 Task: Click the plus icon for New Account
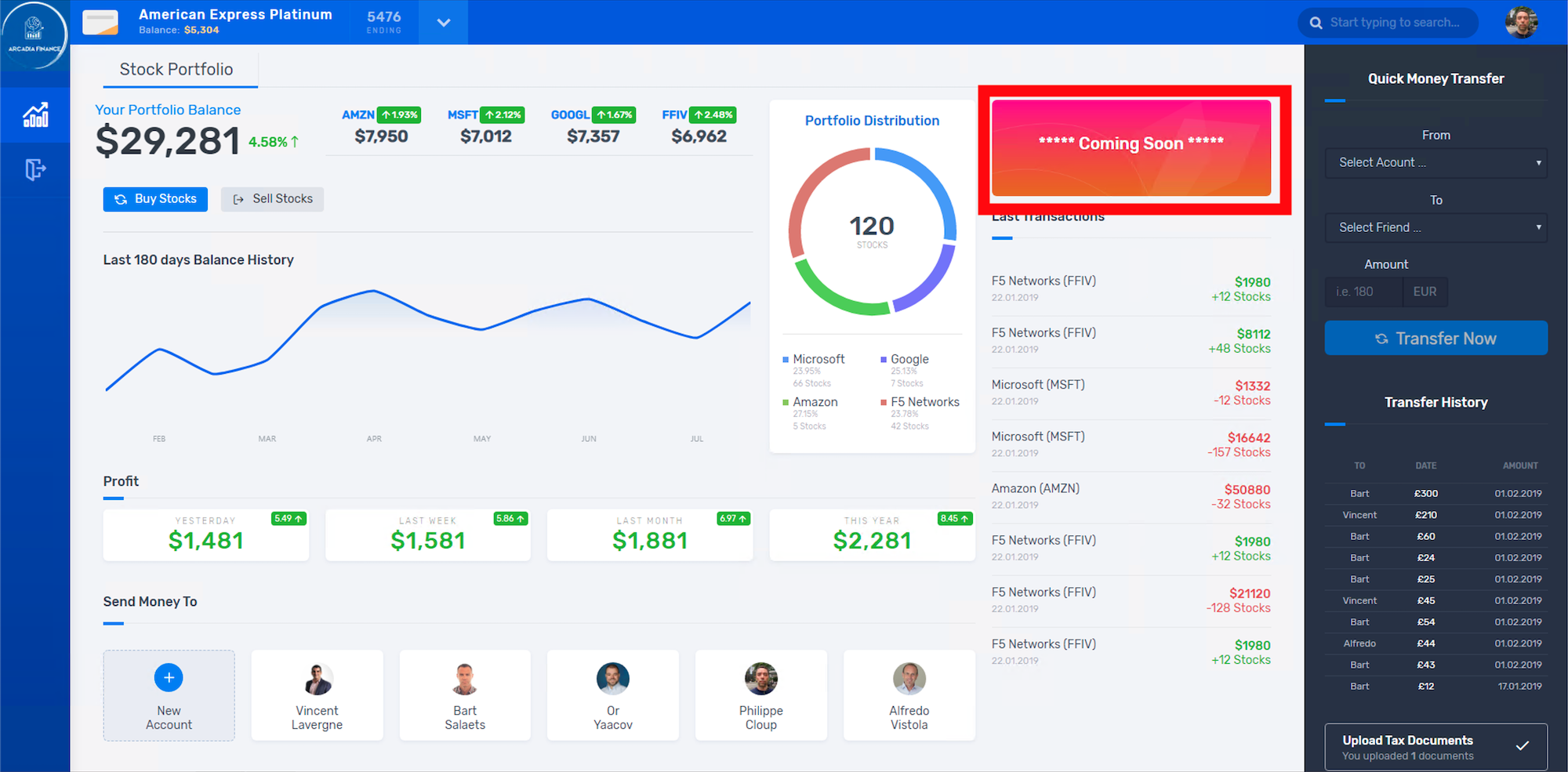pyautogui.click(x=169, y=677)
